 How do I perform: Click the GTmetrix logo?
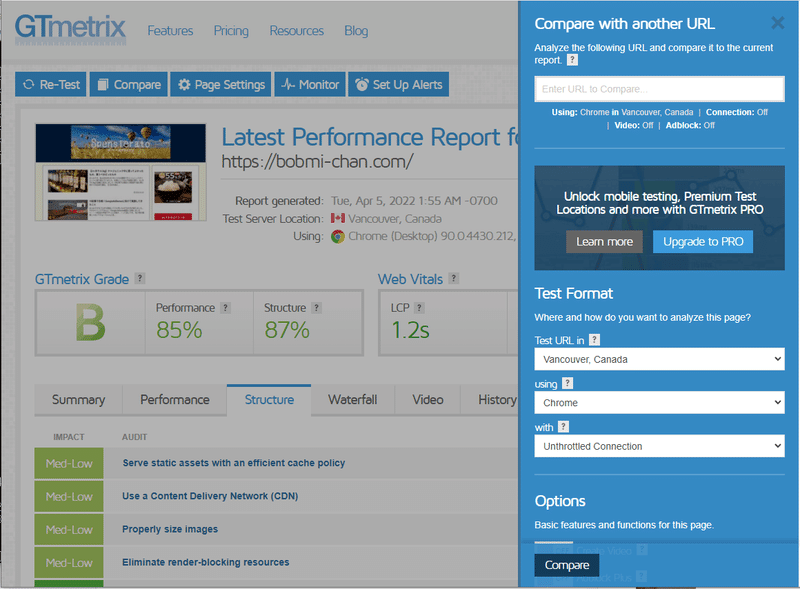pyautogui.click(x=70, y=28)
